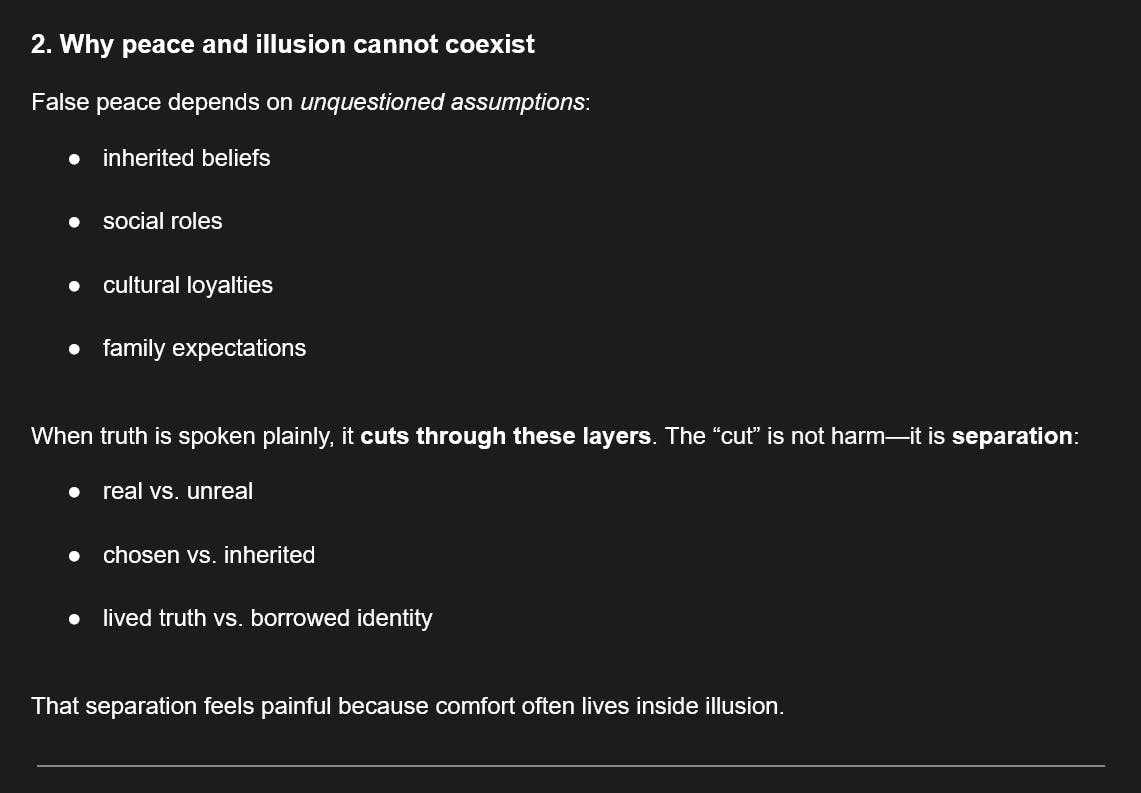Click the text "When truth is spoken plainly"
The height and width of the screenshot is (793, 1141).
coord(180,436)
